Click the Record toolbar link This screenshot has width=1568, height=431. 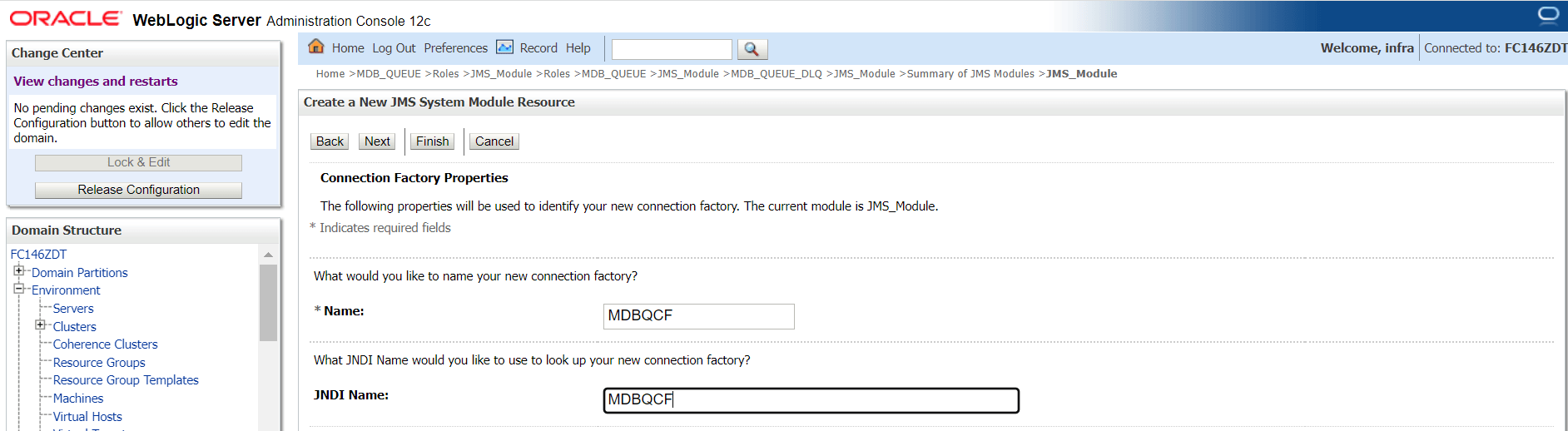tap(538, 48)
